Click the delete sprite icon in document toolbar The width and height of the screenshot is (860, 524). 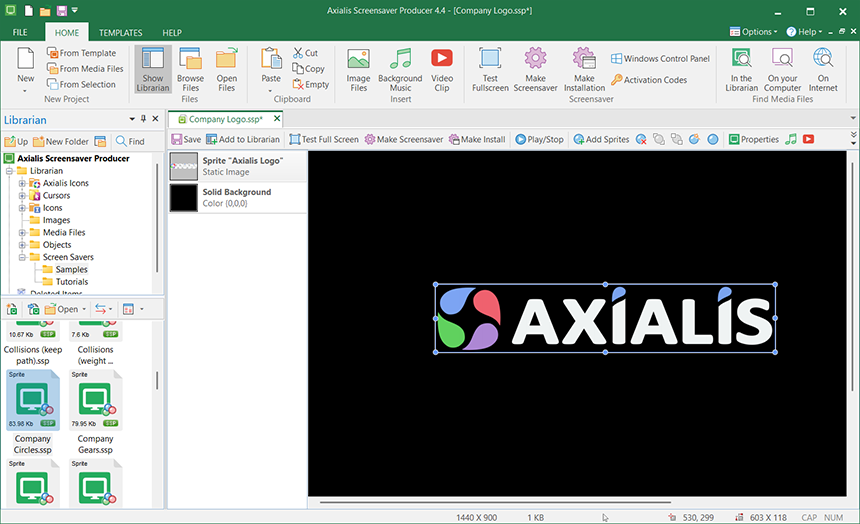click(x=640, y=139)
